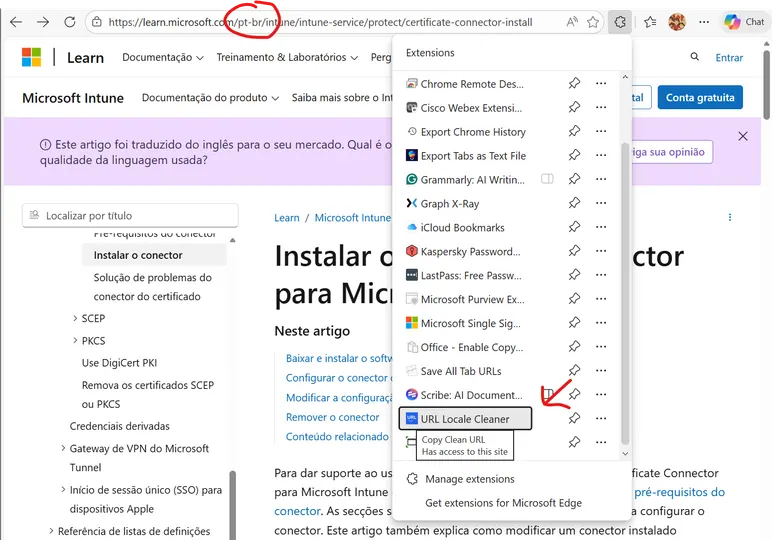Viewport: 772px width, 540px height.
Task: Open Remover o conector link
Action: 332,417
